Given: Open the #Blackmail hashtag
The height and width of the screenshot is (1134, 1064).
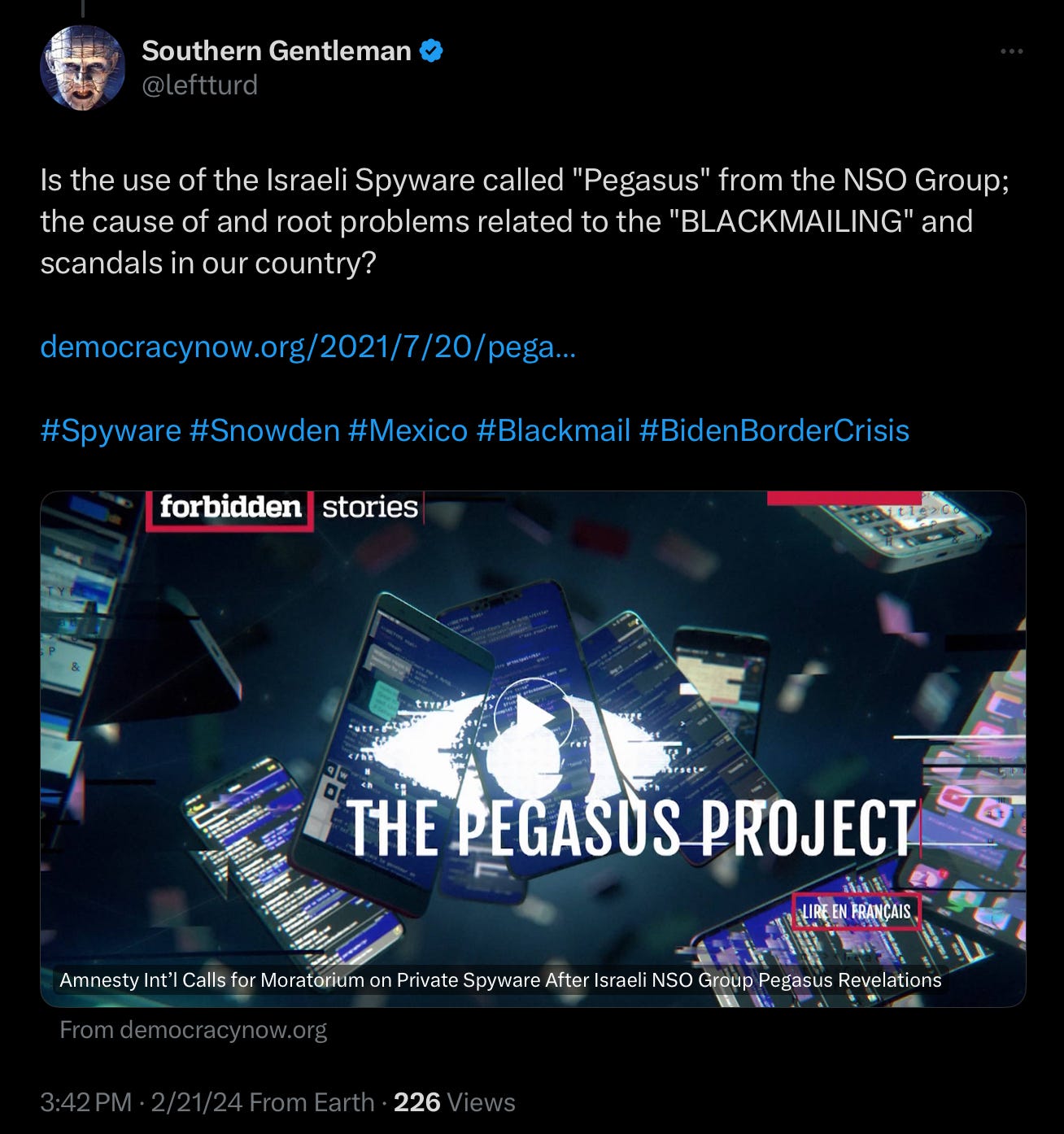Looking at the screenshot, I should point(553,430).
